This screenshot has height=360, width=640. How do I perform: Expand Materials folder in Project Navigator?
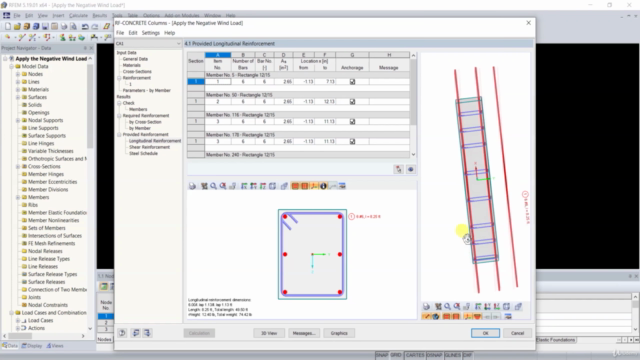coord(18,89)
